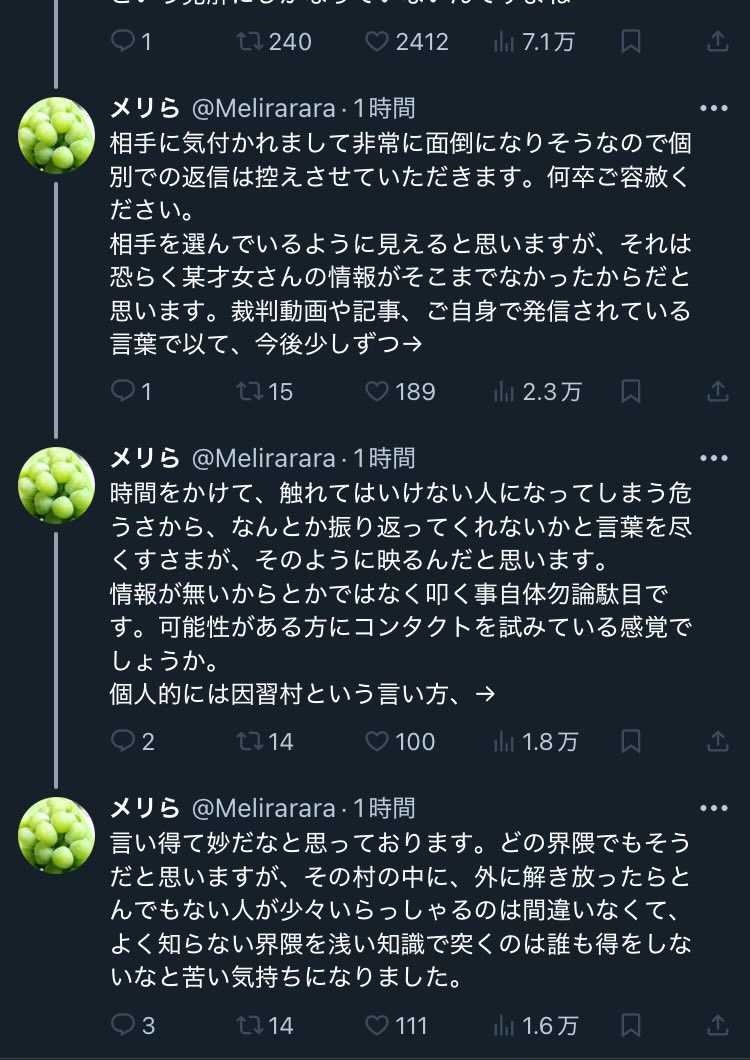Open more options on the second メリら tweet
Screen dimensions: 750x1060
tap(714, 458)
